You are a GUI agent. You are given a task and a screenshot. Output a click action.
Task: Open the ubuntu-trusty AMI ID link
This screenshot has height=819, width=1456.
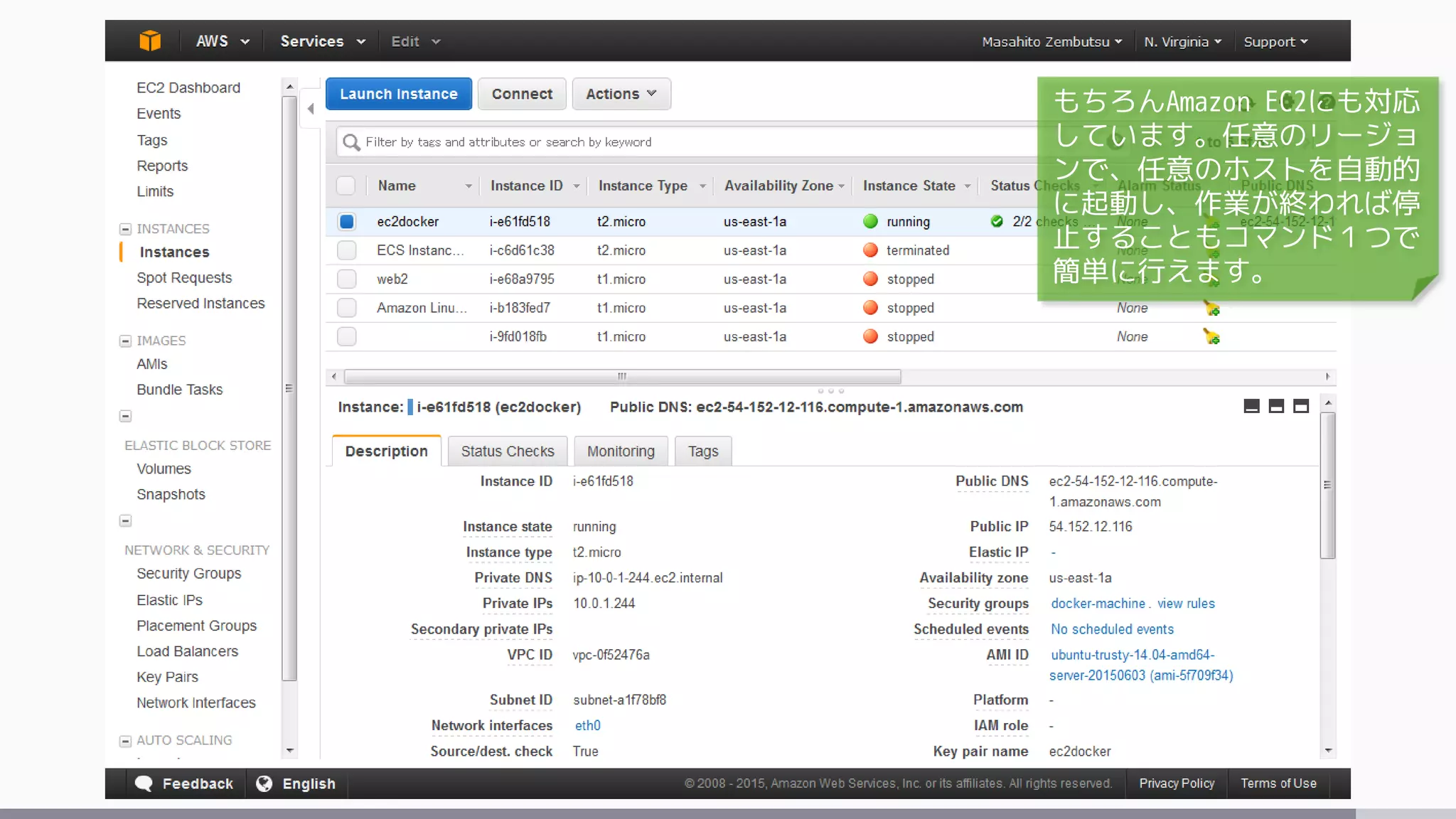tap(1141, 665)
